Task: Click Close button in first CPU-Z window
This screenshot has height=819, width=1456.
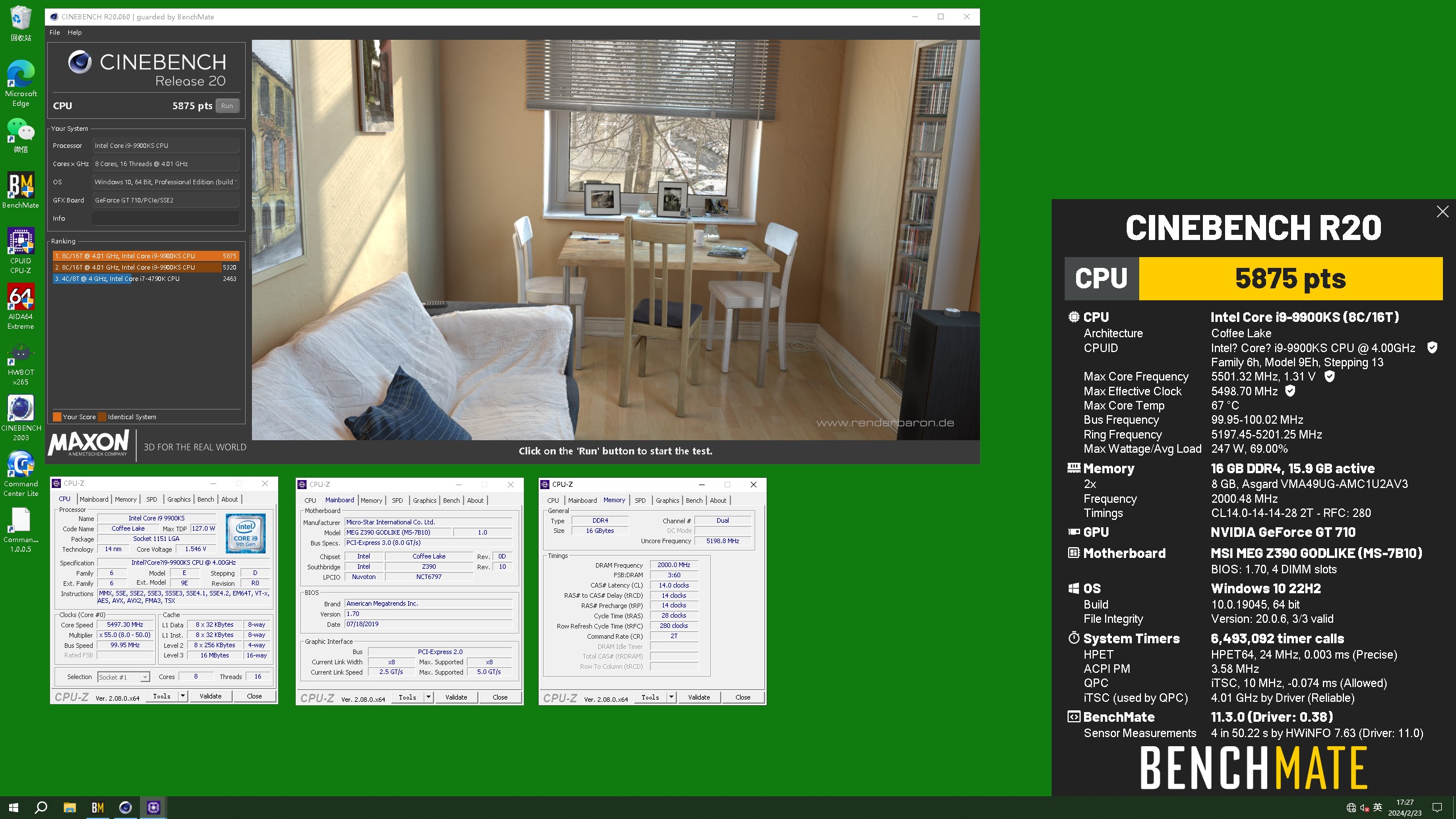Action: coord(254,696)
